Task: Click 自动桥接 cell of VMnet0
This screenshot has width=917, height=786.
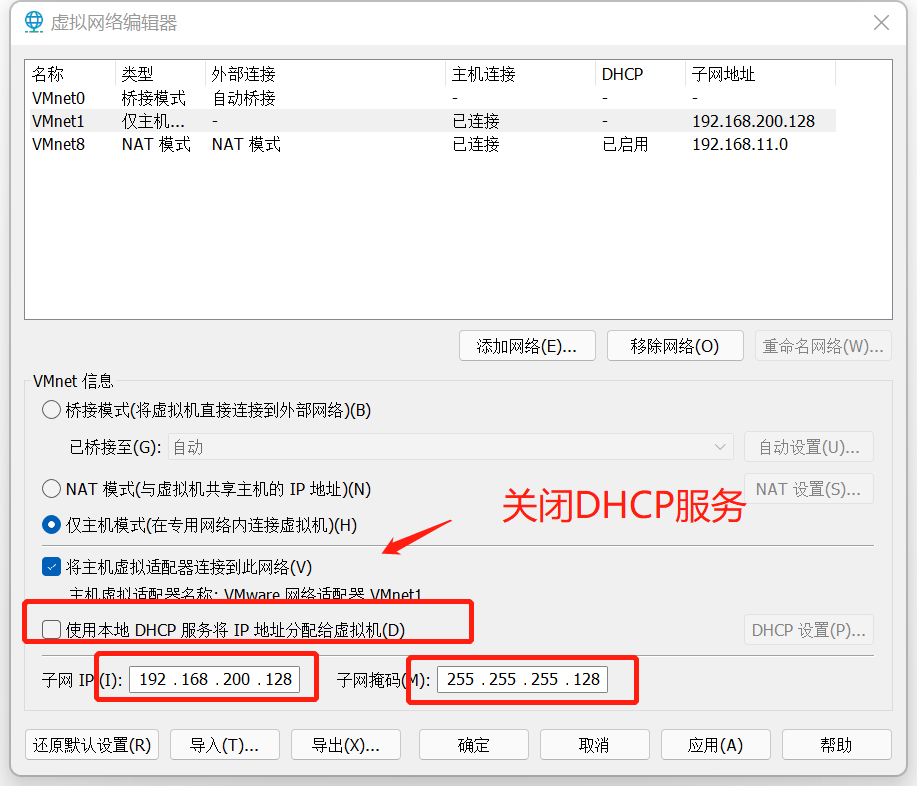Action: pyautogui.click(x=244, y=98)
